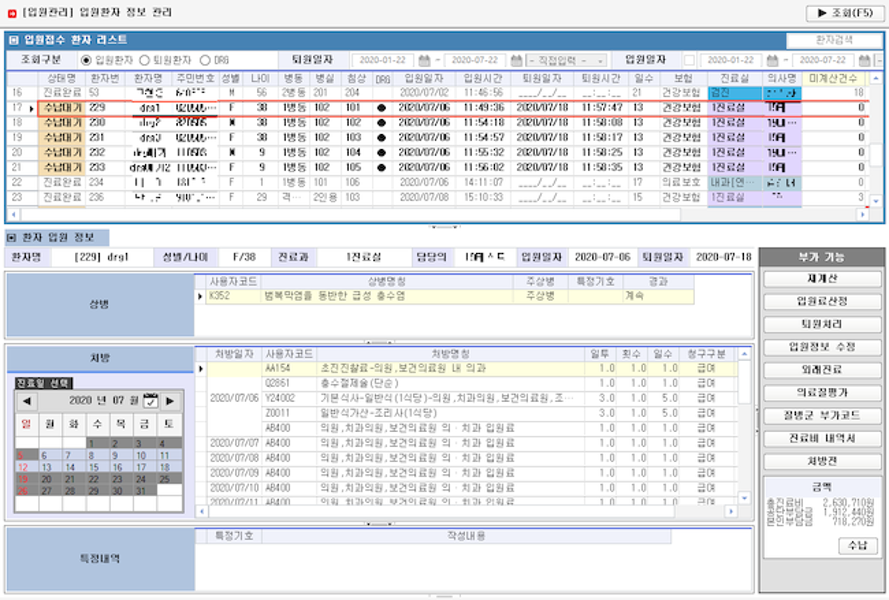This screenshot has width=889, height=600.
Task: Click the 미계산건수 column header
Action: coord(833,78)
